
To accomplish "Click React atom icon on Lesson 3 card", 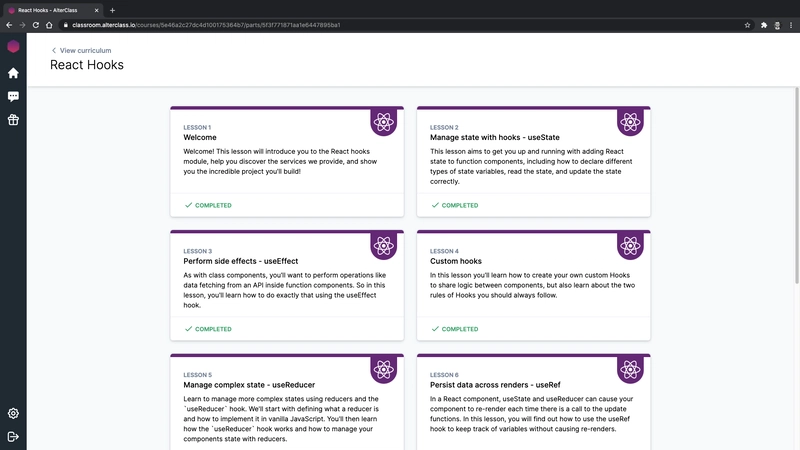I will [384, 246].
